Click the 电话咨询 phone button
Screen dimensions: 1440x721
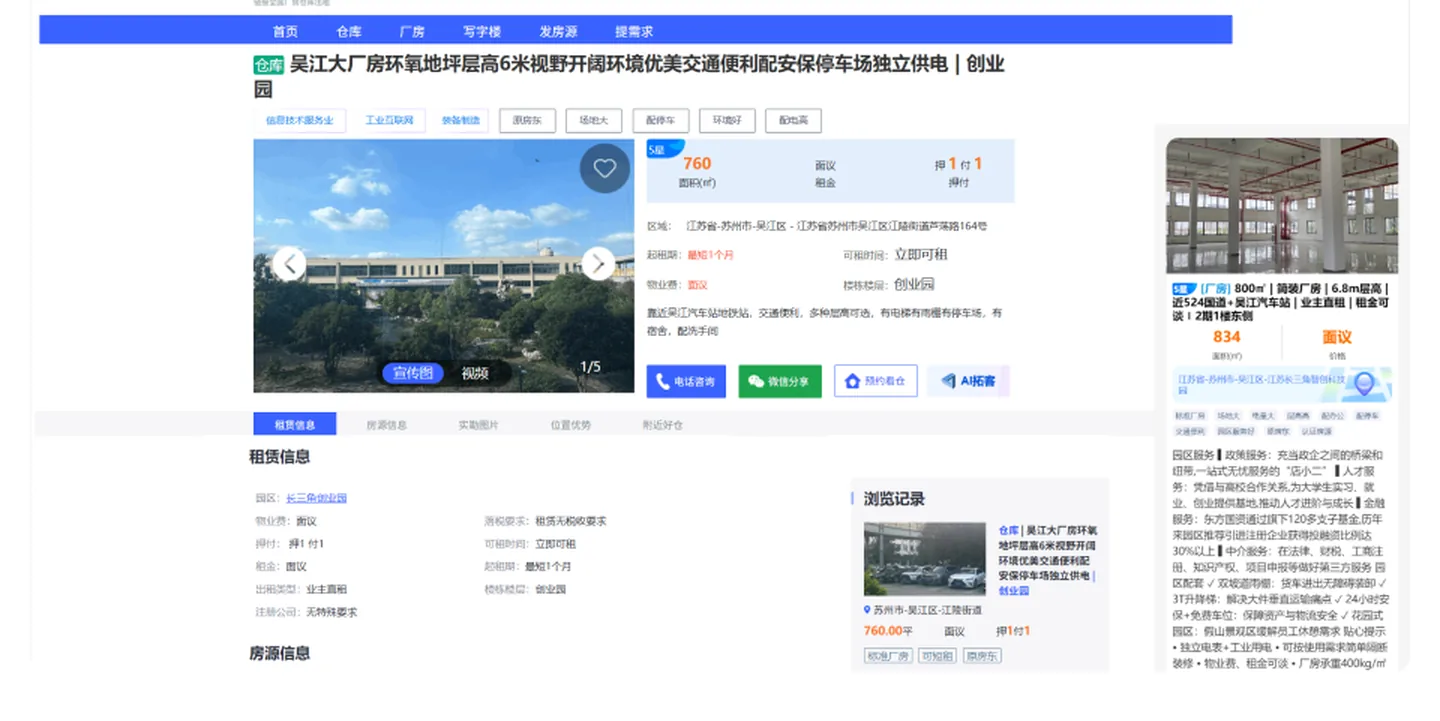[x=686, y=381]
